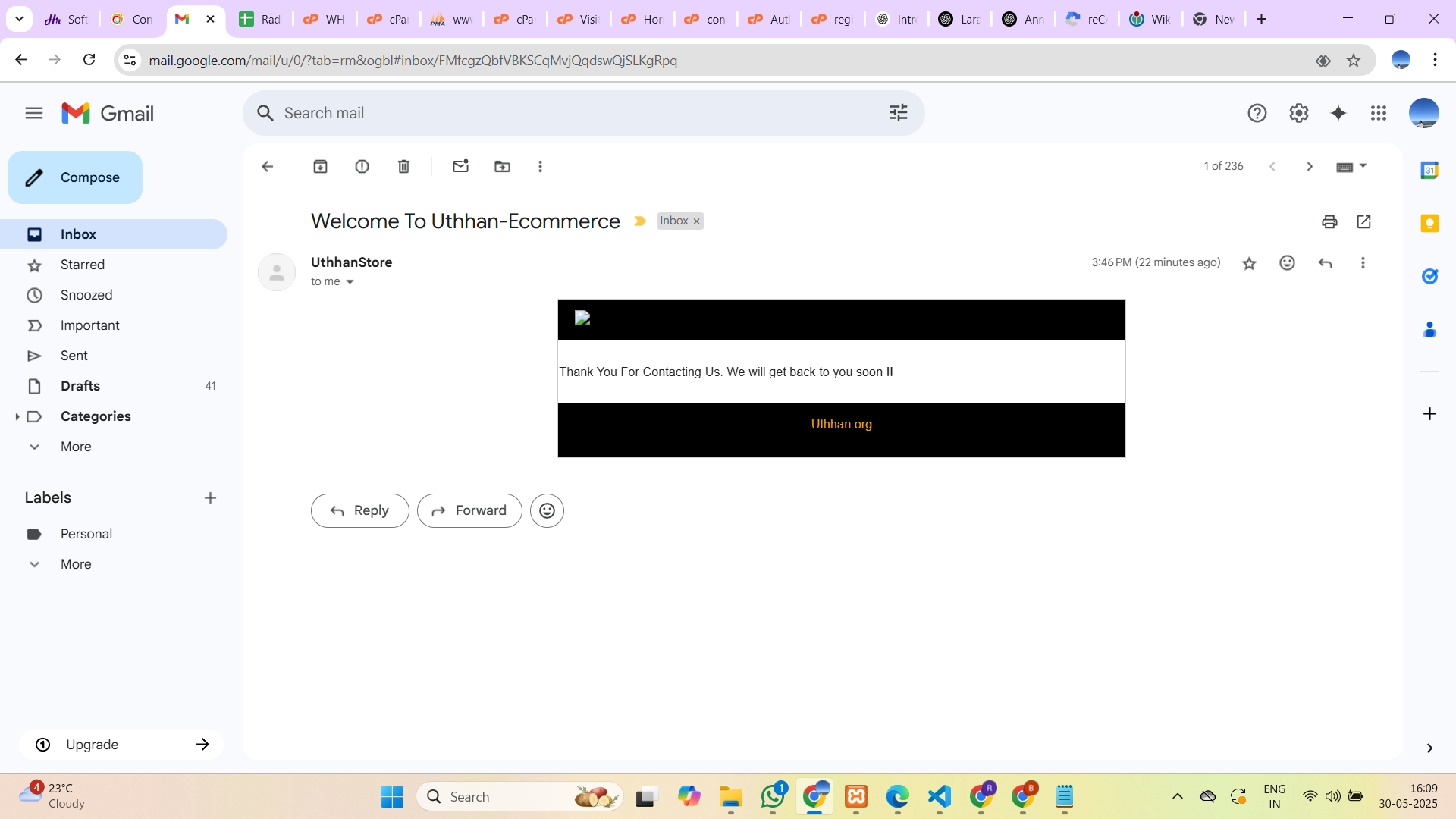
Task: Report this email as spam
Action: (362, 166)
